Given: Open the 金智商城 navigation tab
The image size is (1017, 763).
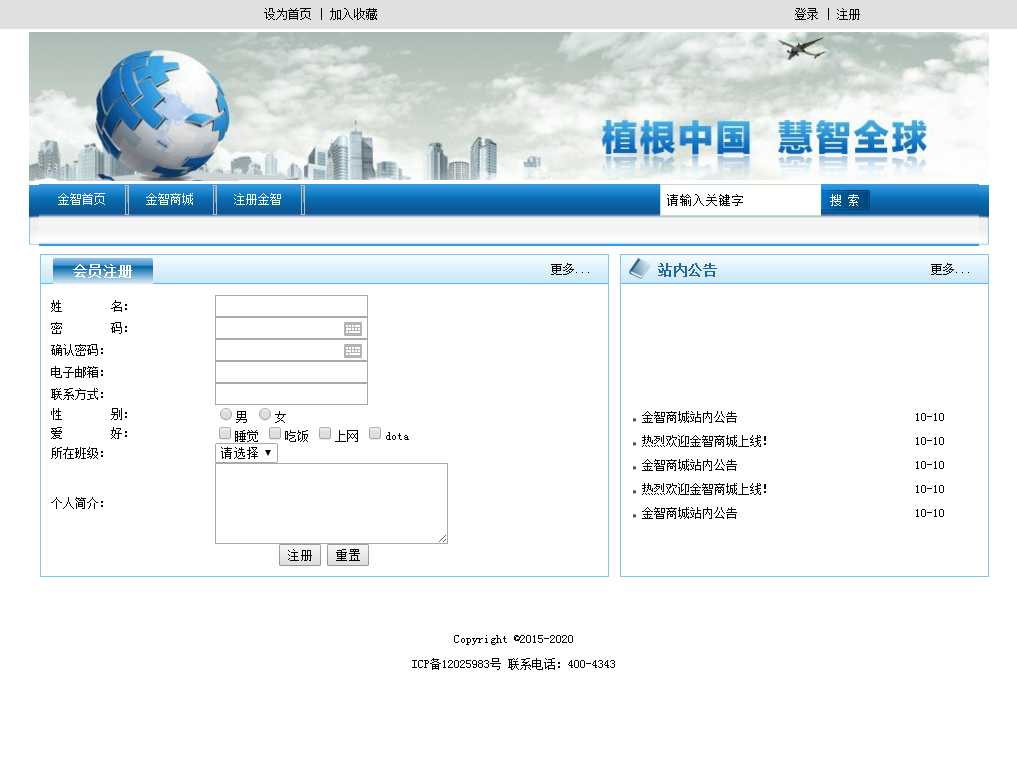Looking at the screenshot, I should (x=169, y=200).
